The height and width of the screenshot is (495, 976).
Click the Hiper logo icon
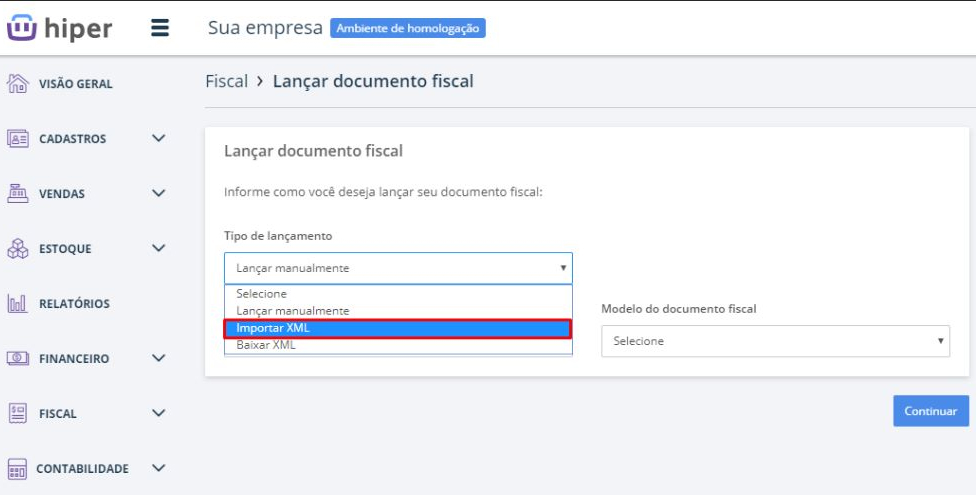click(21, 28)
